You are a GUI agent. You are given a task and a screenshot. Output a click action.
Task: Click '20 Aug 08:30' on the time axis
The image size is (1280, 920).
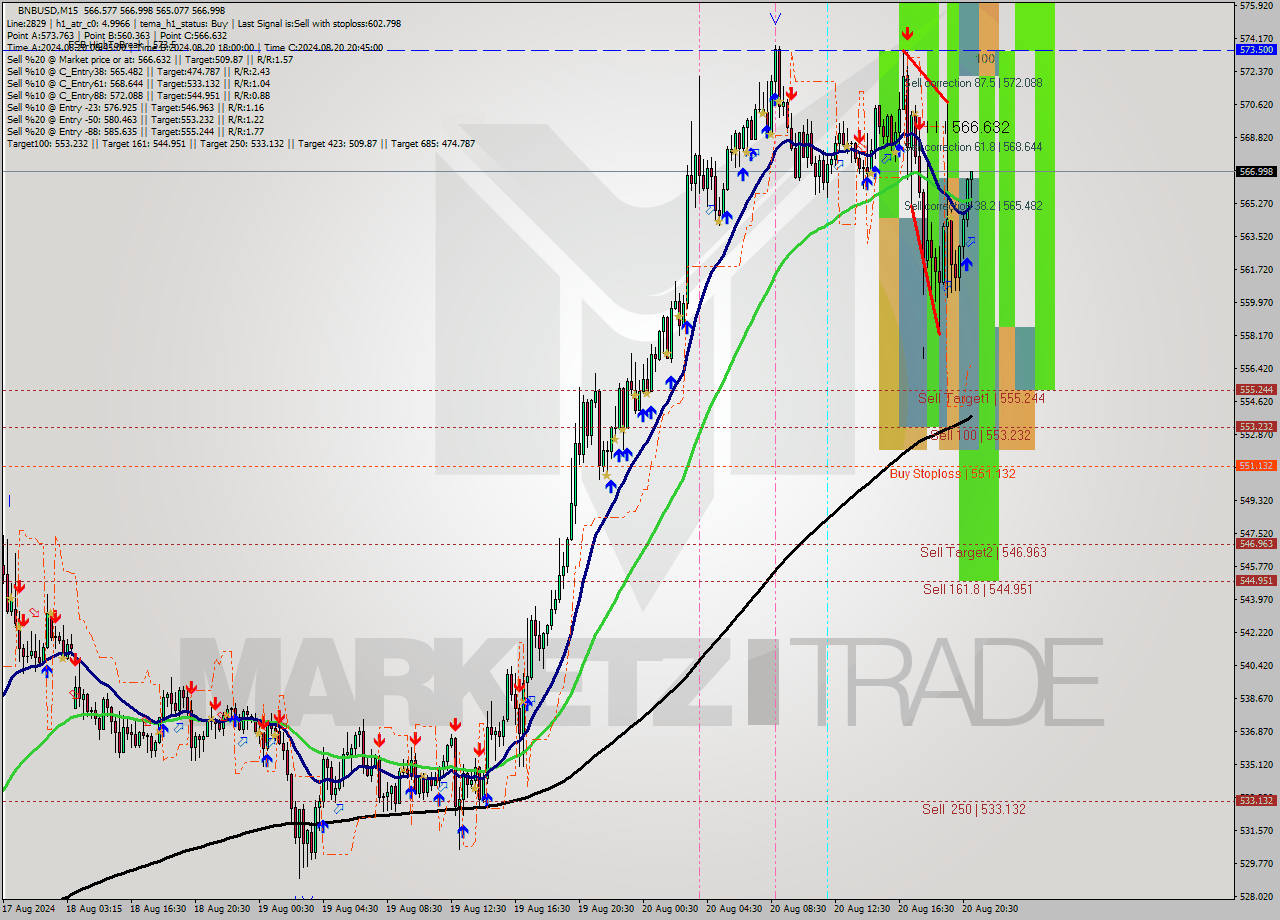click(x=800, y=909)
